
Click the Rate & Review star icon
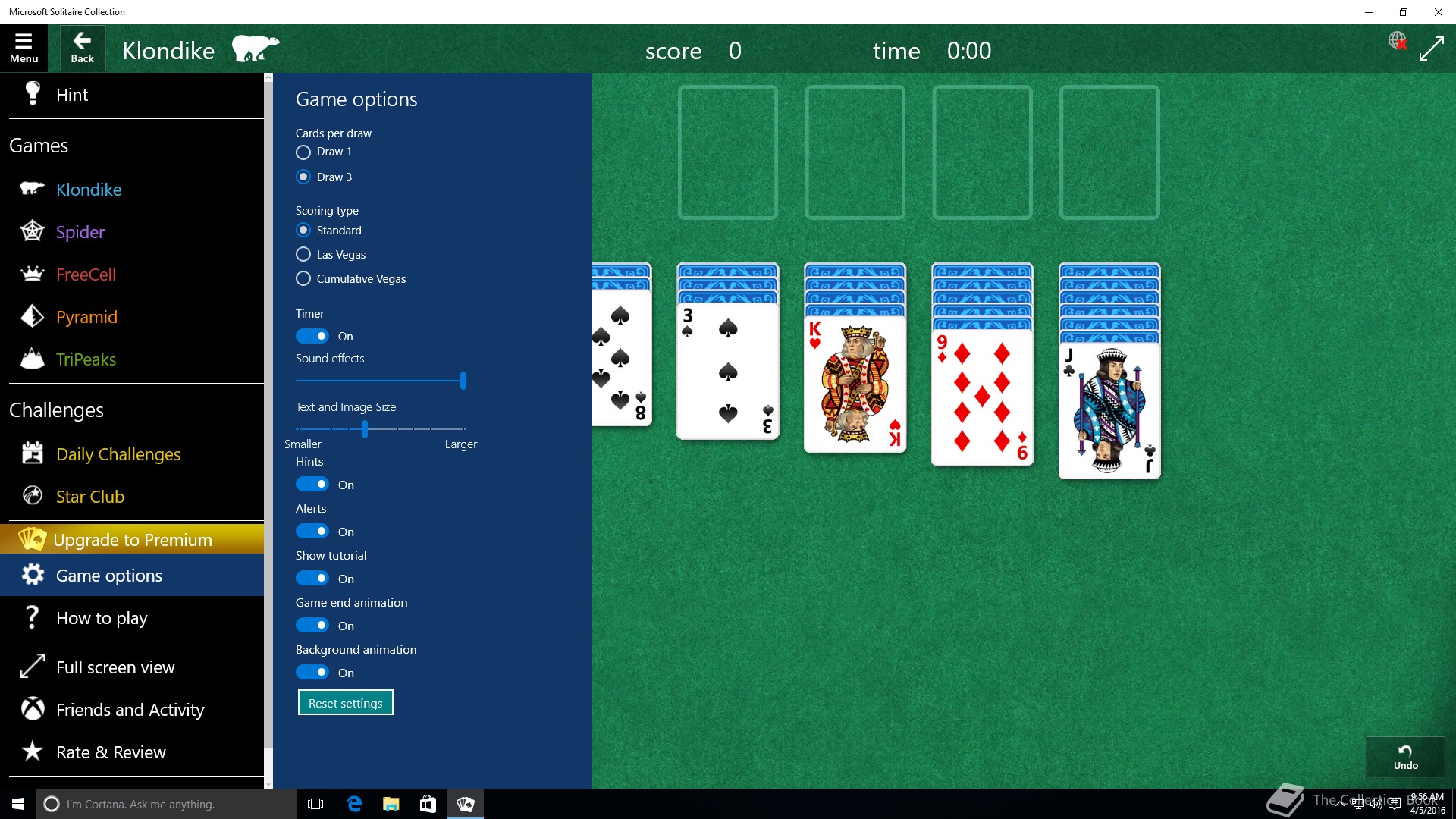coord(32,752)
